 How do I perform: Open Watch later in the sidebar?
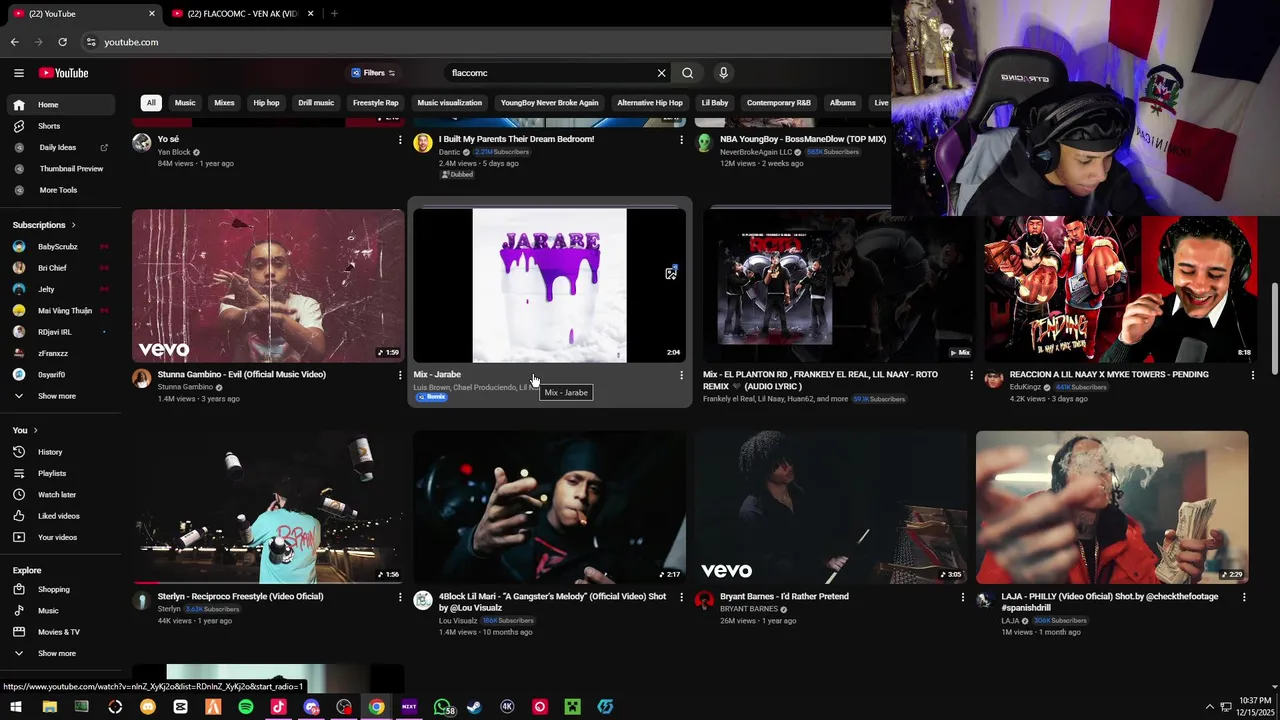click(x=60, y=494)
